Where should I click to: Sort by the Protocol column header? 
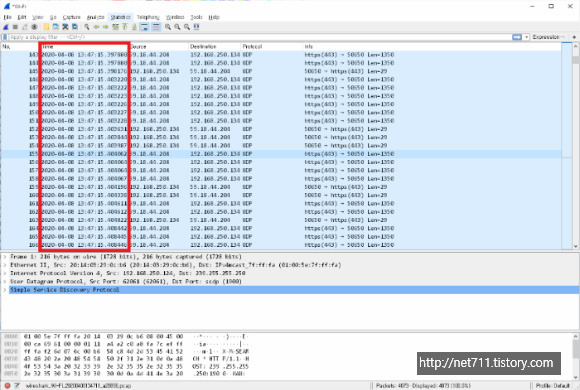[x=272, y=47]
